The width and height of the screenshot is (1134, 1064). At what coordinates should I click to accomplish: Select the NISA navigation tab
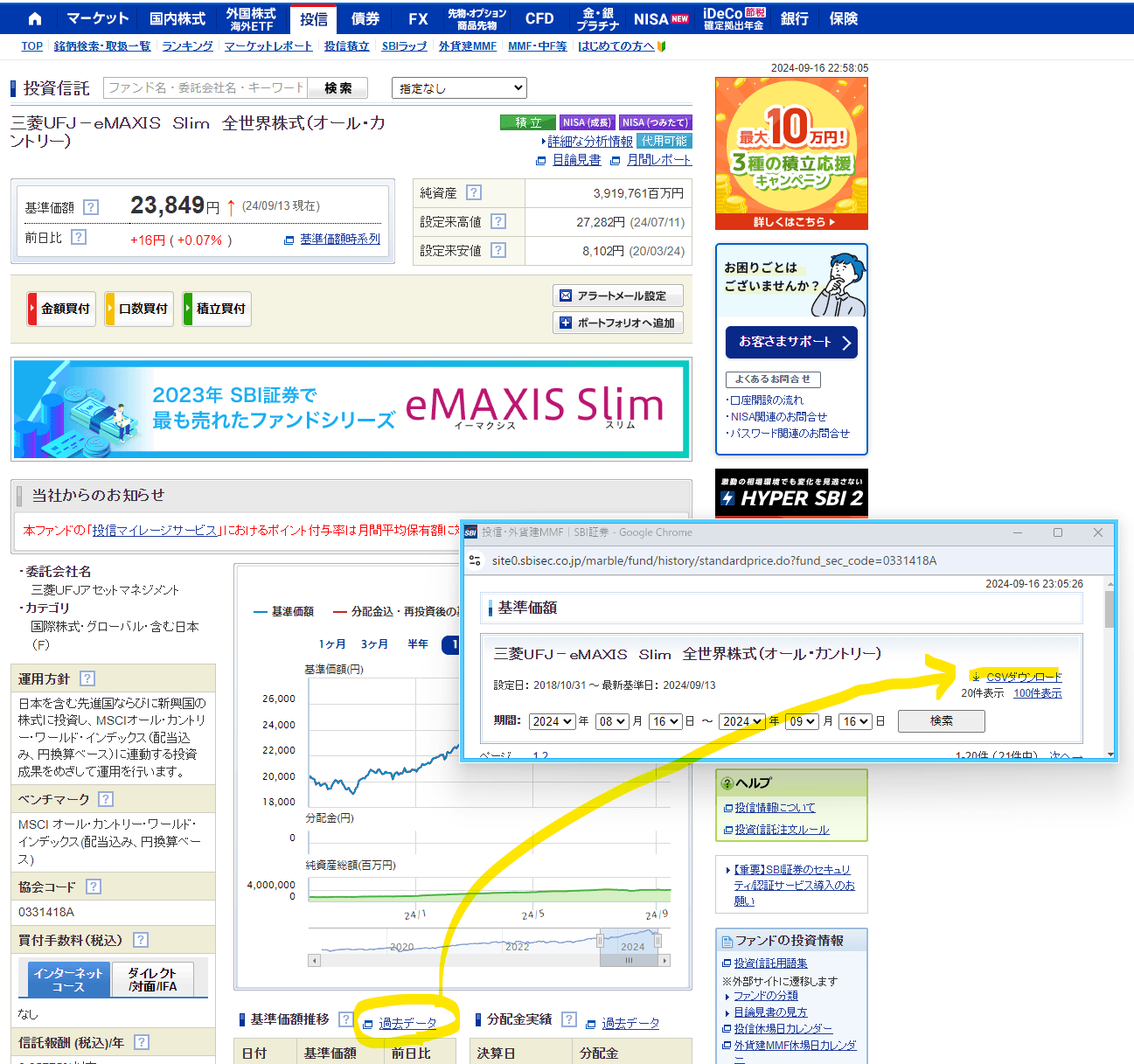661,18
